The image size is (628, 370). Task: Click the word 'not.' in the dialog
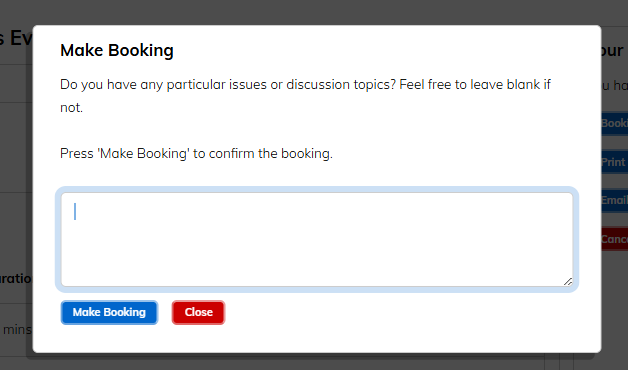click(x=71, y=108)
